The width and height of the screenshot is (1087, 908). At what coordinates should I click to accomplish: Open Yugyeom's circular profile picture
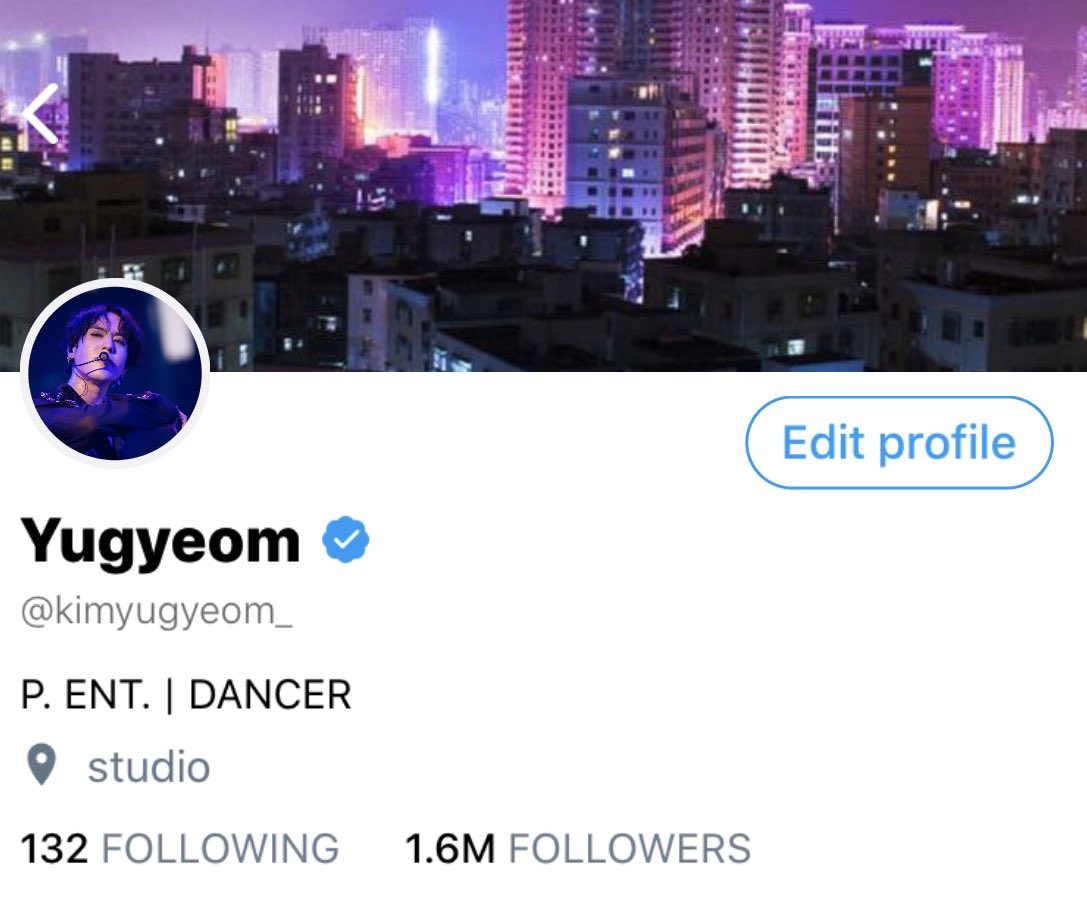point(115,373)
